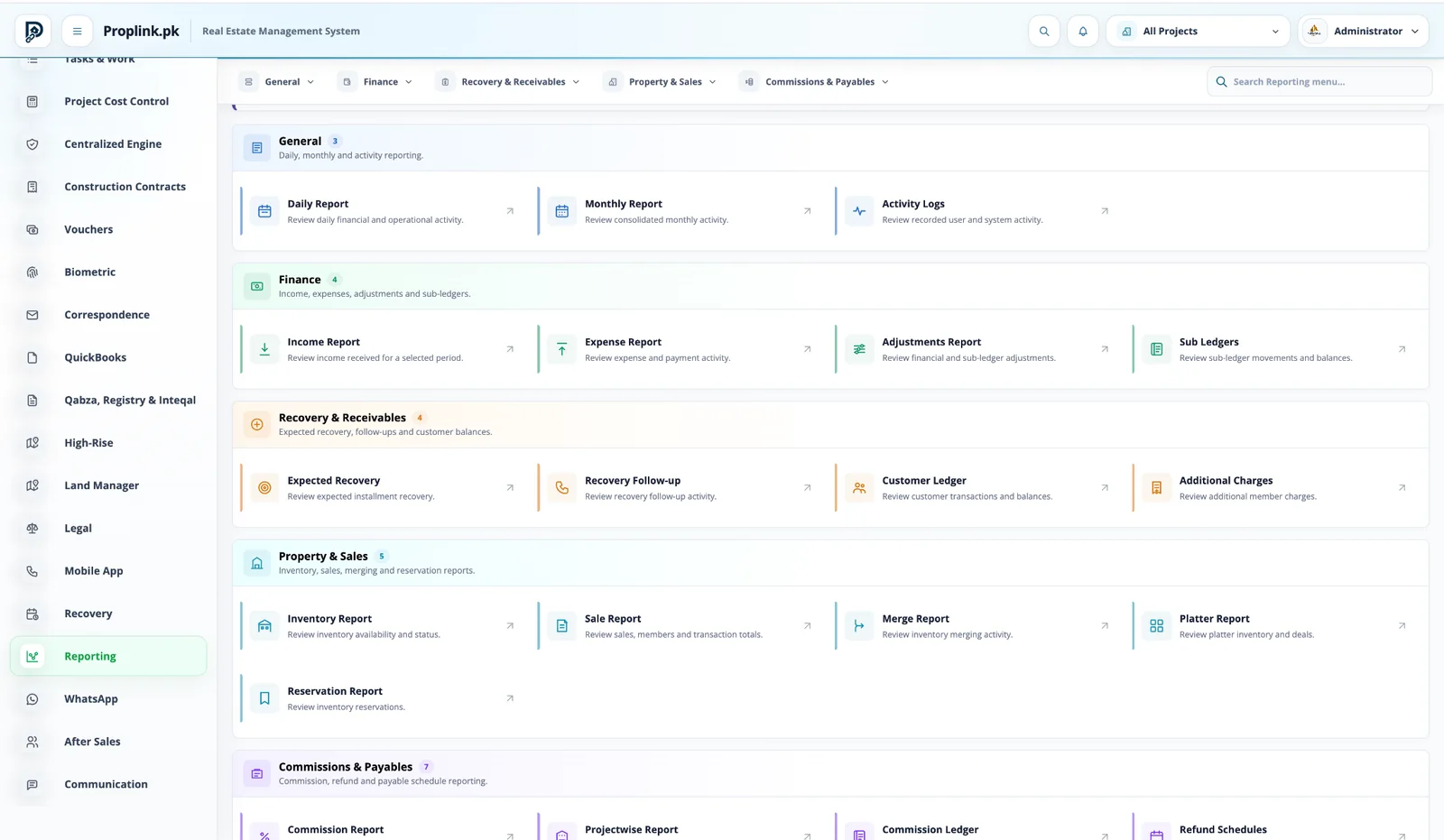This screenshot has height=840, width=1444.
Task: Expand the Property & Sales filter dropdown
Action: click(662, 82)
